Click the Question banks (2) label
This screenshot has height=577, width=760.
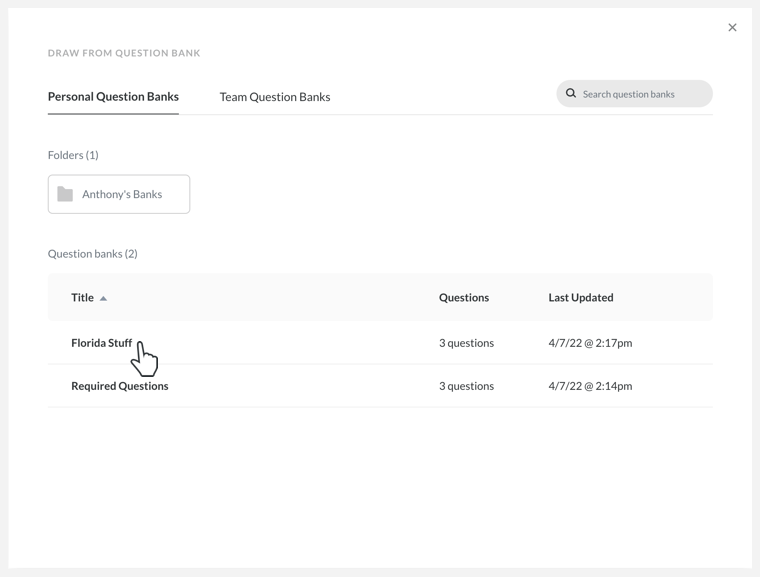pos(93,254)
